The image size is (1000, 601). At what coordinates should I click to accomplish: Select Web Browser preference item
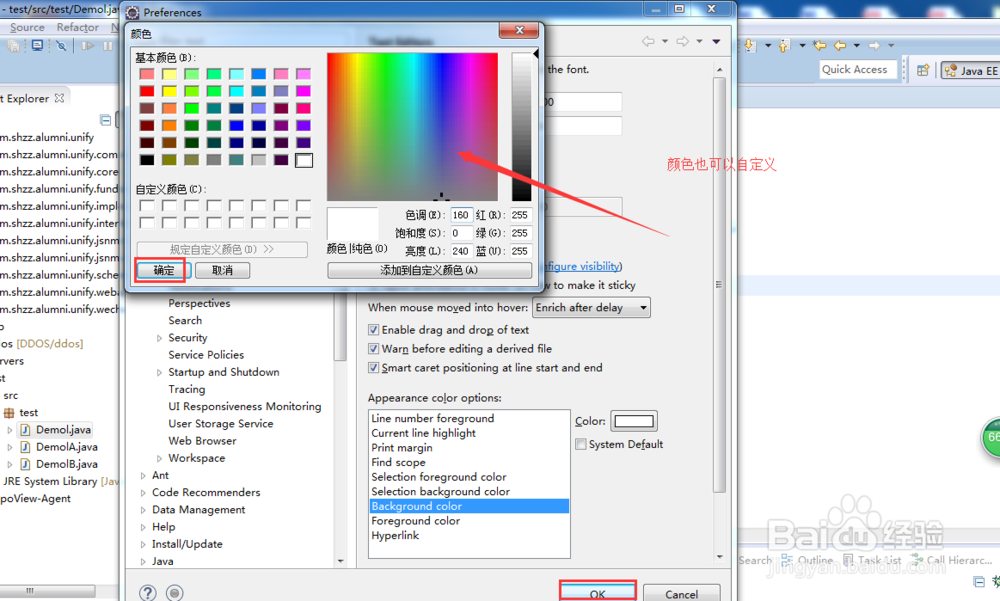pos(202,441)
